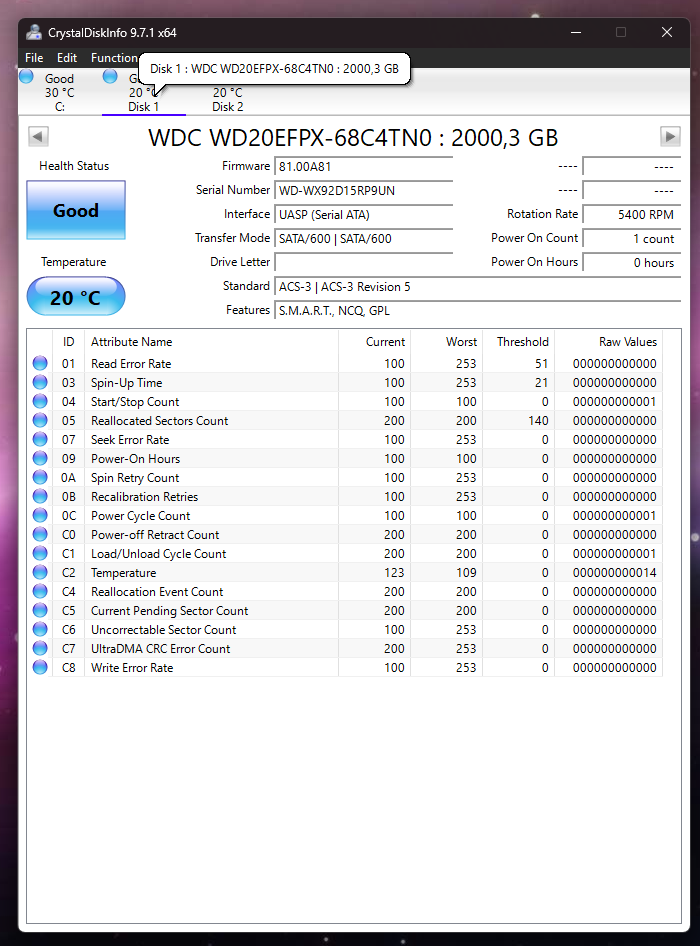Click the Temperature raw value 000000000014
The width and height of the screenshot is (700, 946).
[x=614, y=573]
